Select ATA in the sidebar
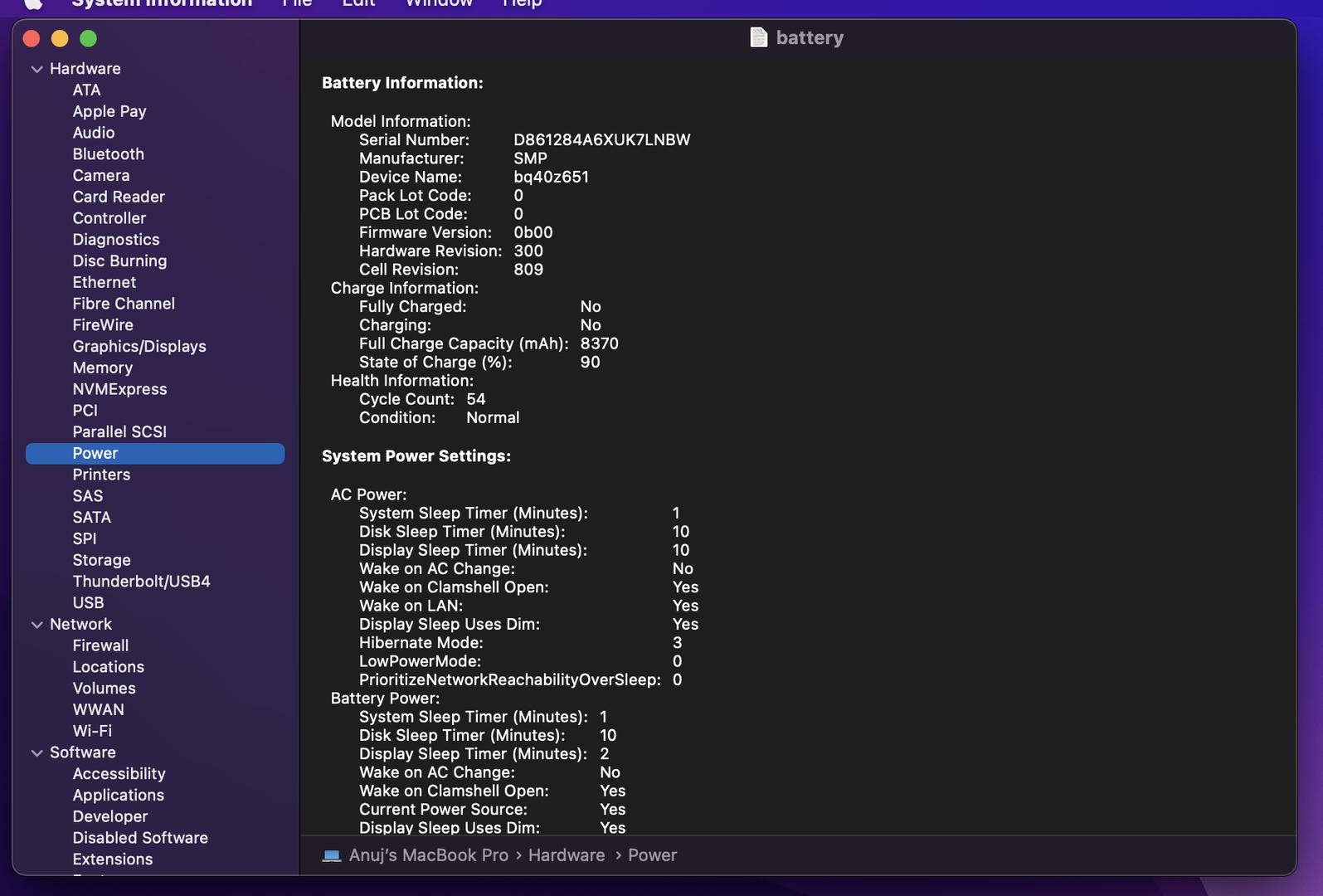The width and height of the screenshot is (1323, 896). tap(86, 90)
